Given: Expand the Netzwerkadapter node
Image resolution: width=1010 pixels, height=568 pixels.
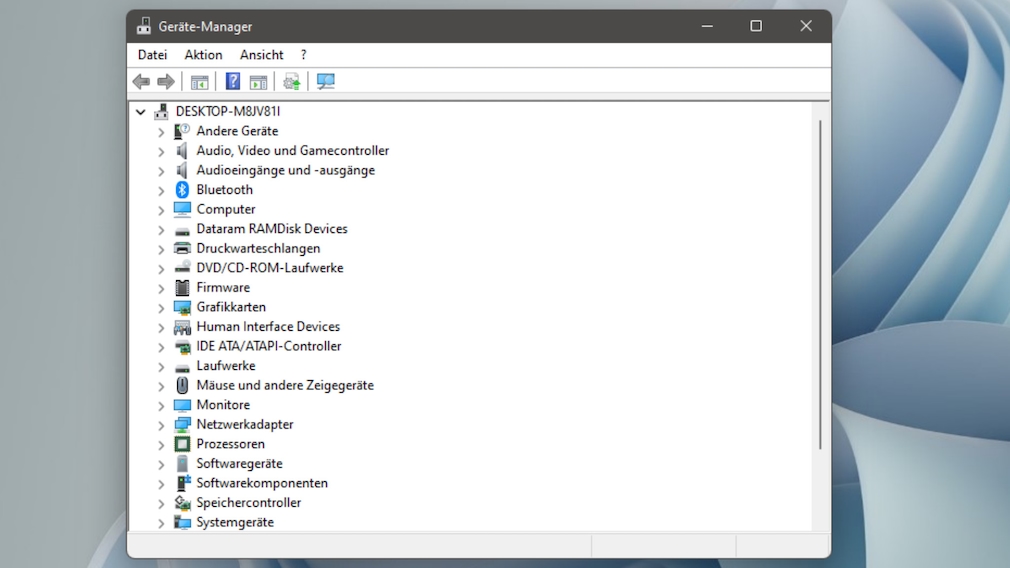Looking at the screenshot, I should pos(161,425).
